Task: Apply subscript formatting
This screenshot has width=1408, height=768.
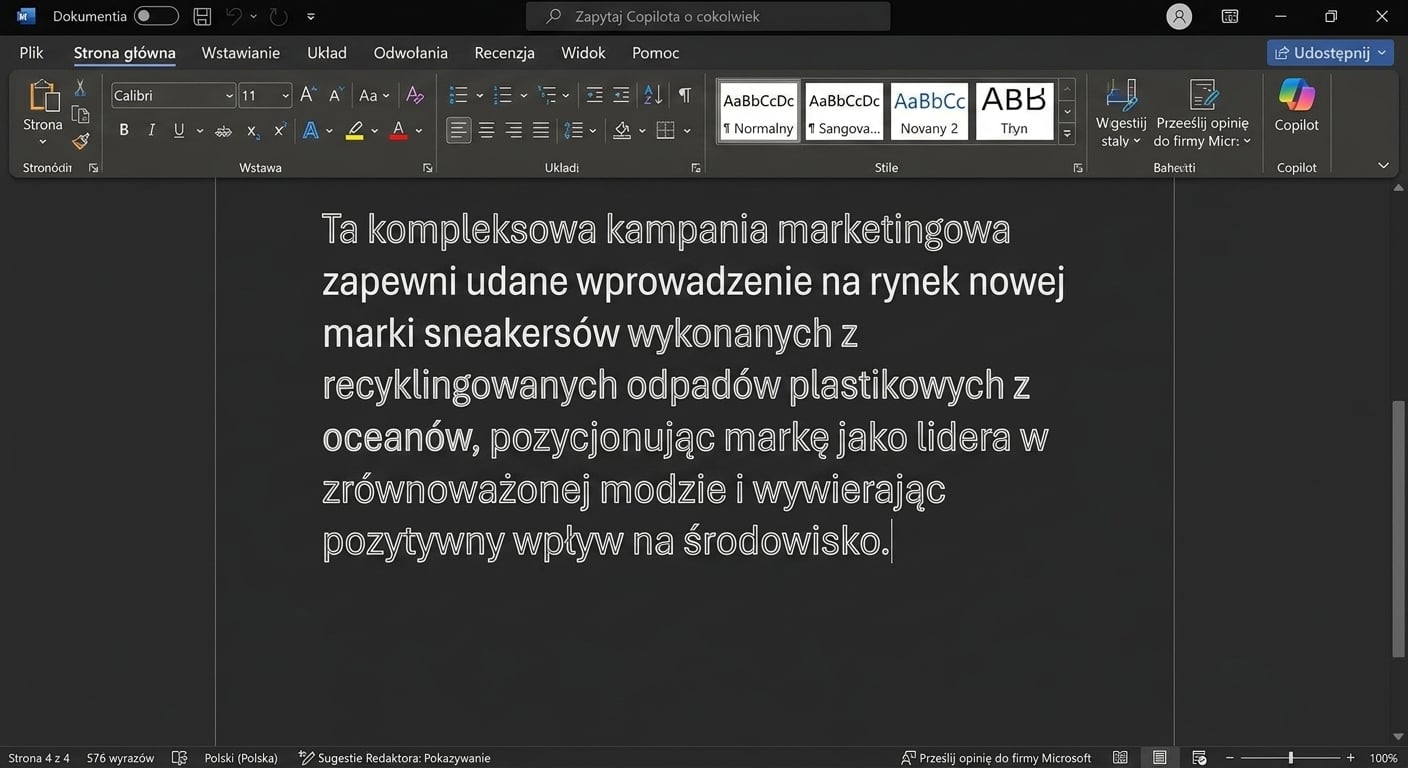Action: 253,130
